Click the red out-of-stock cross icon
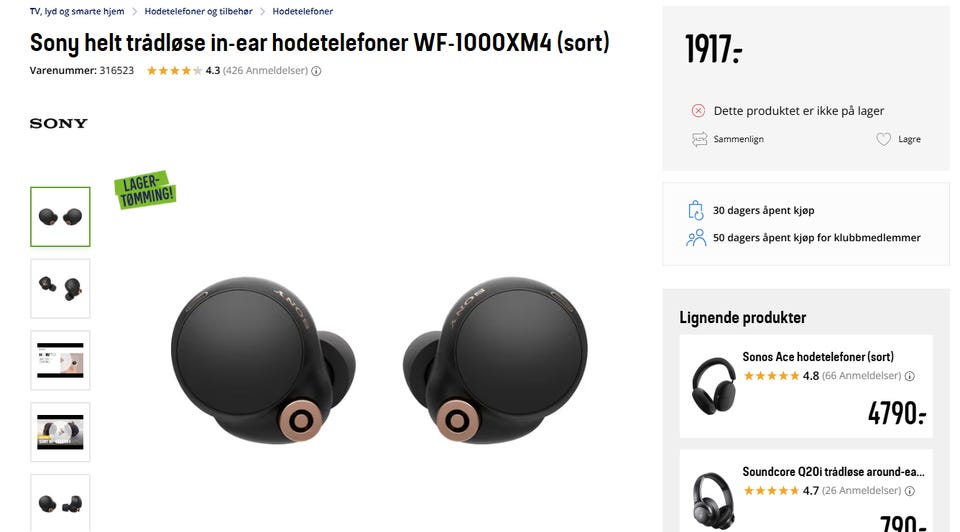The width and height of the screenshot is (960, 532). click(699, 111)
